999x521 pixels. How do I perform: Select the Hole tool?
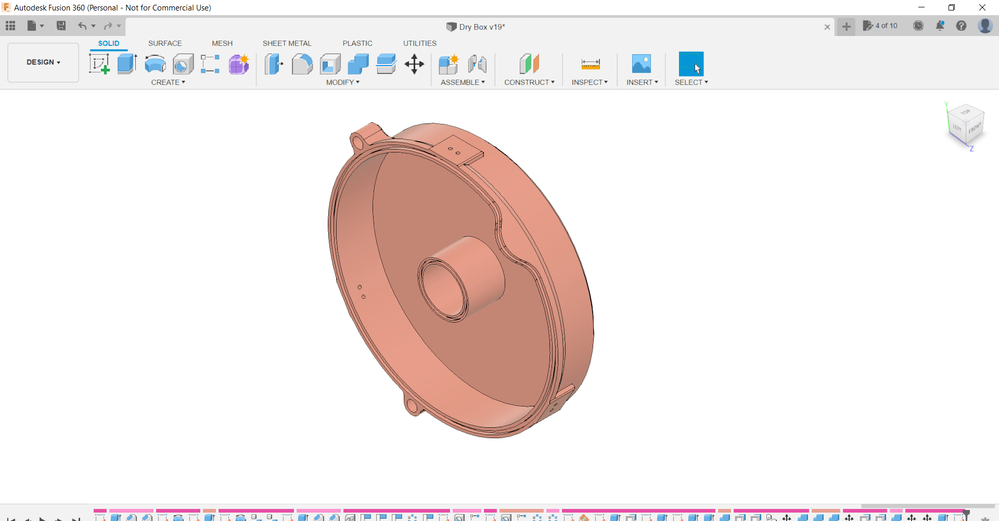tap(183, 64)
